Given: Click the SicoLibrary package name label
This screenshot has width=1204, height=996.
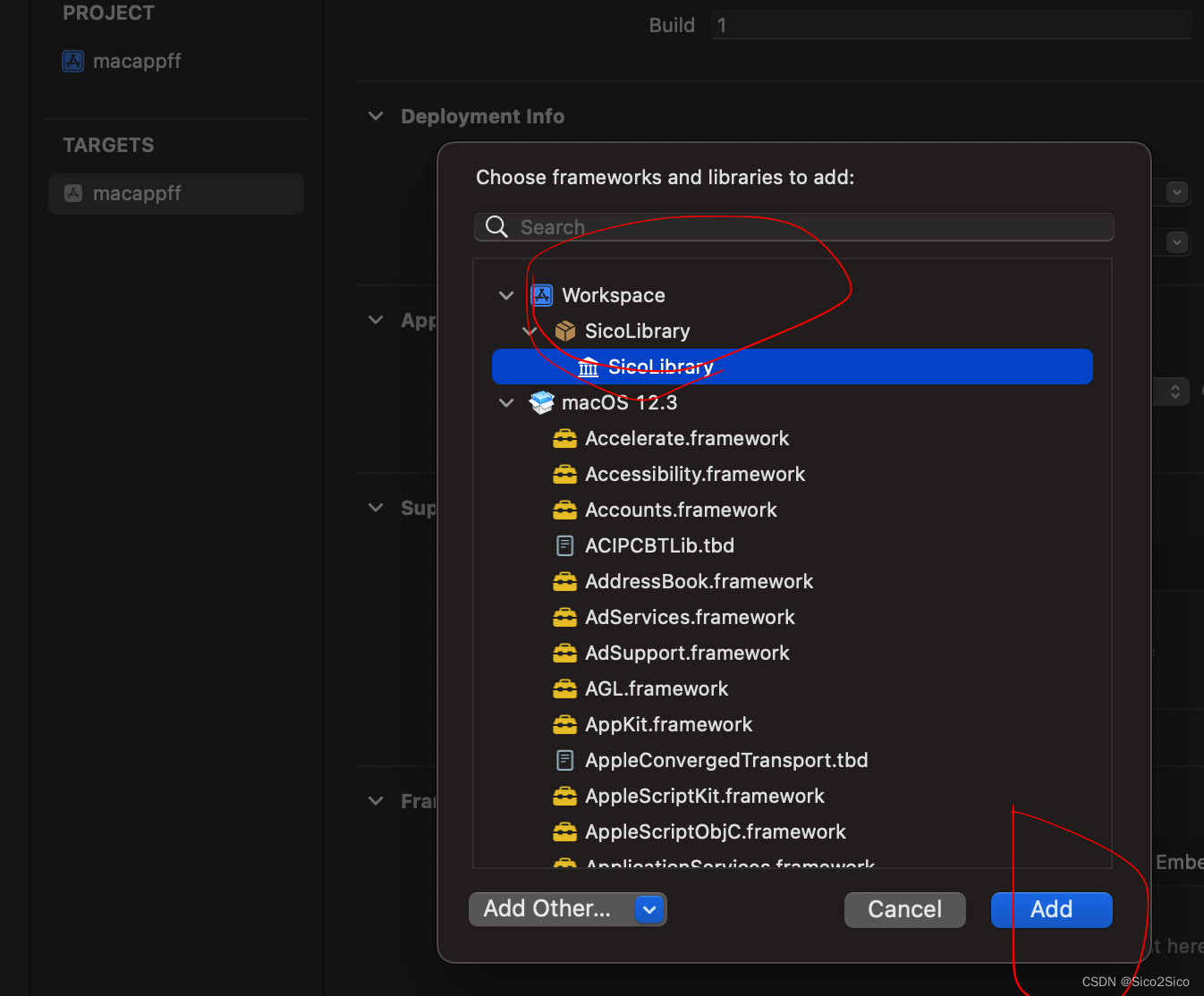Looking at the screenshot, I should pyautogui.click(x=638, y=331).
